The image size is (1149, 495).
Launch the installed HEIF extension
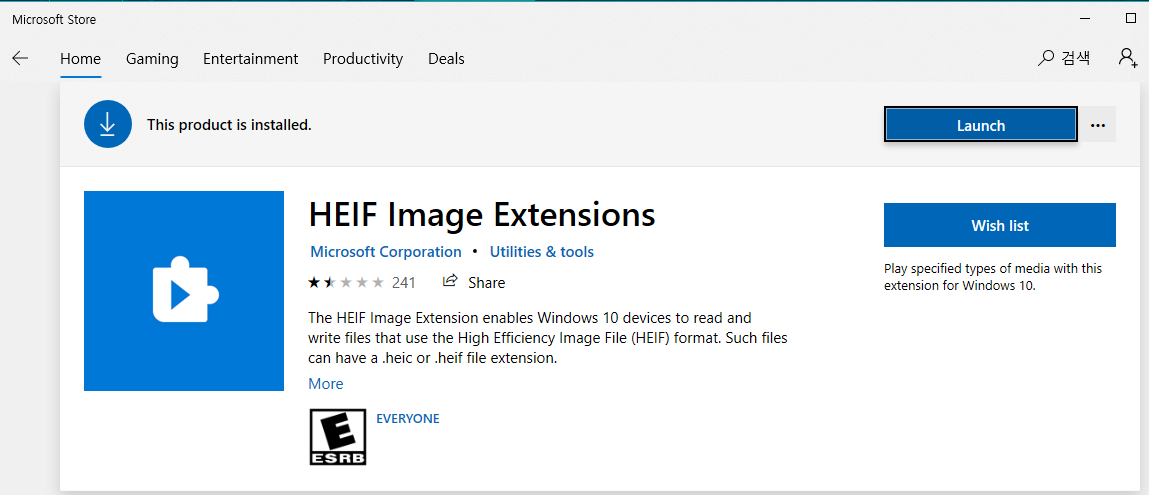point(980,125)
